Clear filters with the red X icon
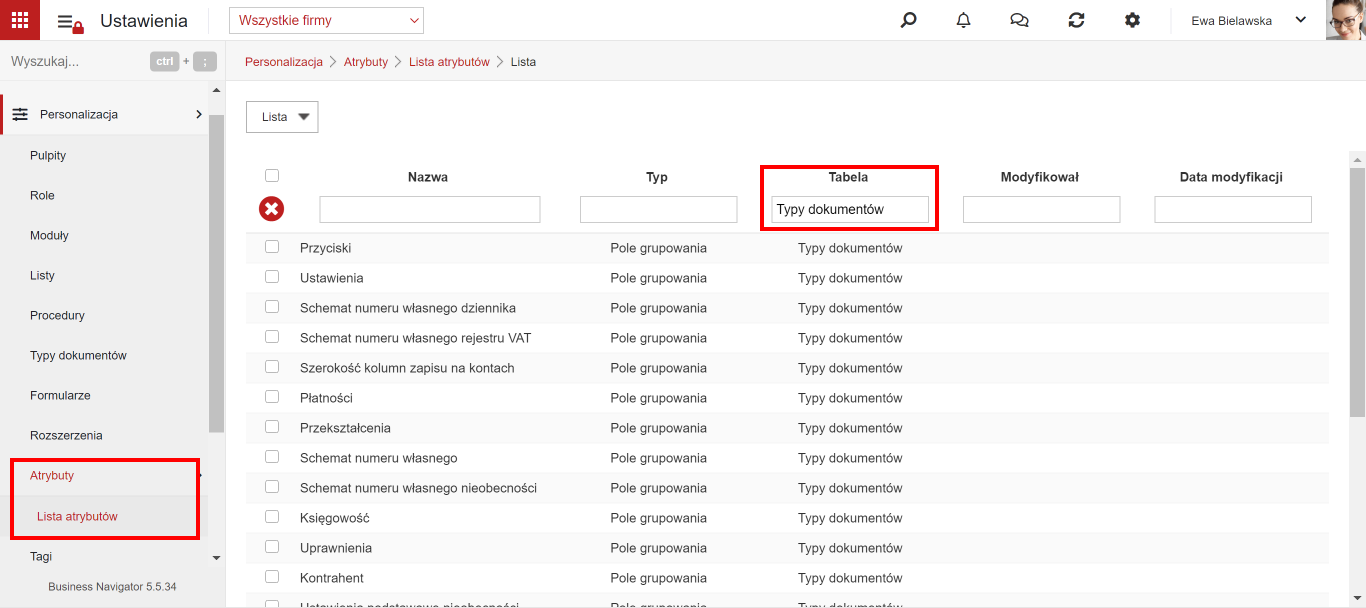Image resolution: width=1366 pixels, height=608 pixels. (x=271, y=209)
